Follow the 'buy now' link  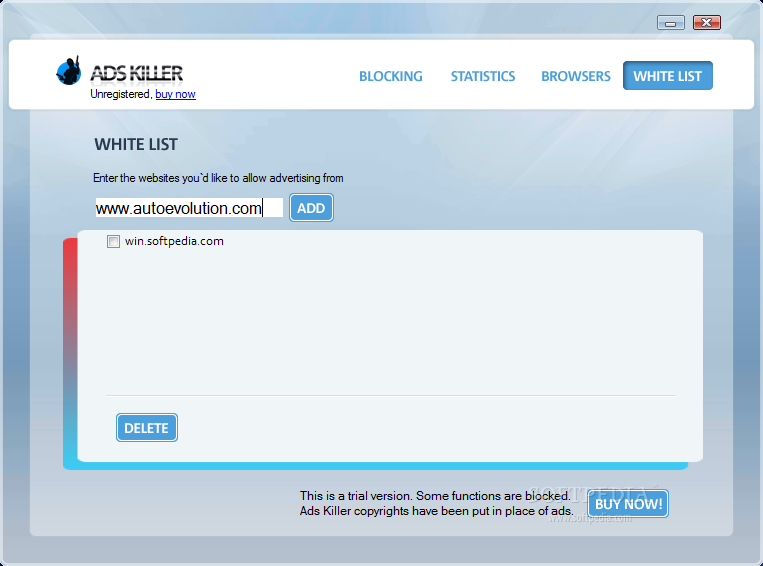coord(175,94)
